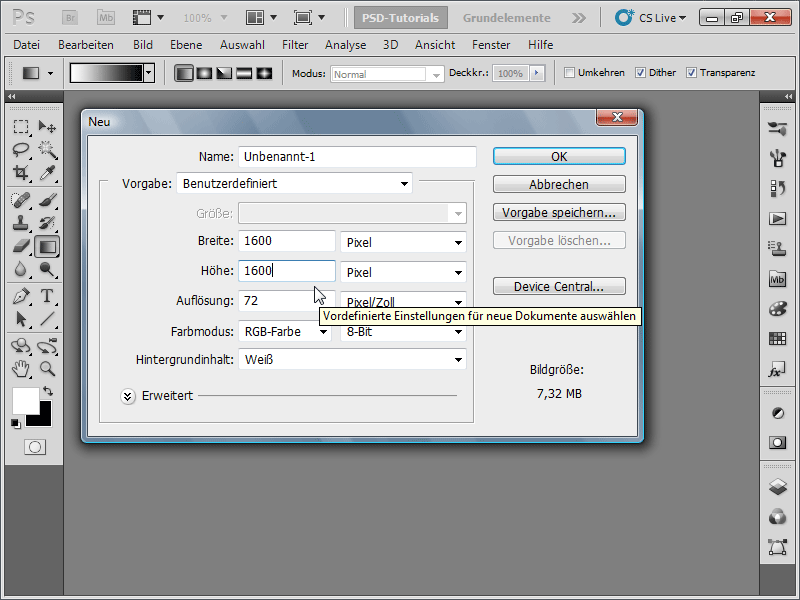Open the Hintergrundinhalt Weiß dropdown

coord(352,360)
